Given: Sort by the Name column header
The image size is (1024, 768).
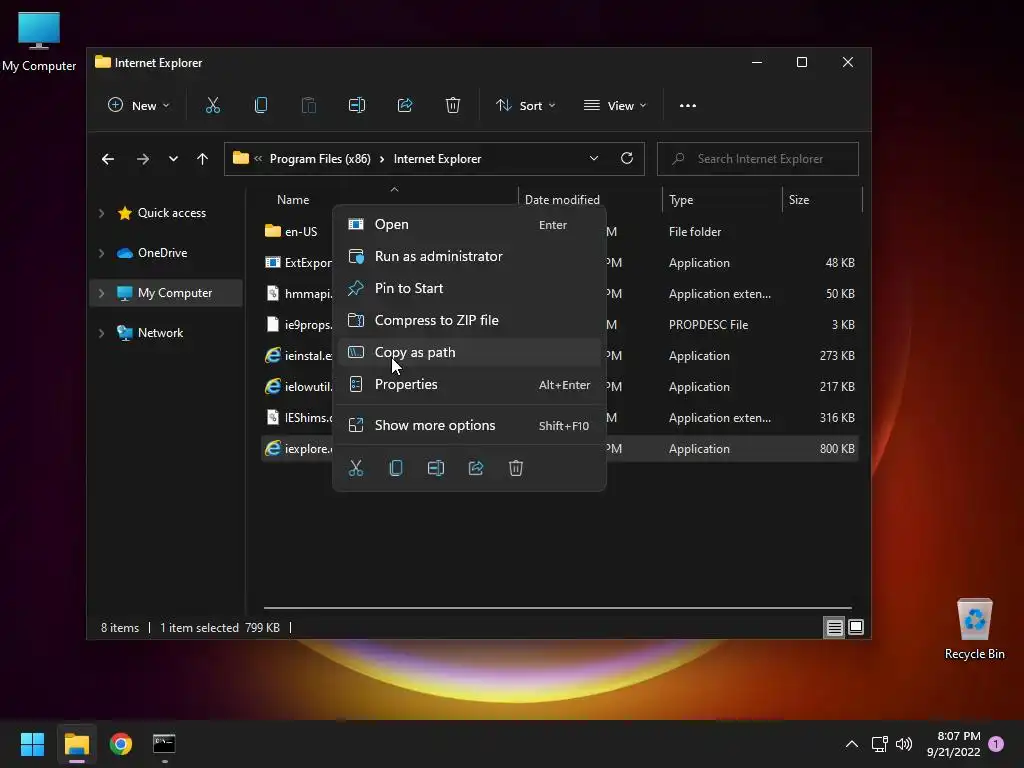Looking at the screenshot, I should 293,200.
